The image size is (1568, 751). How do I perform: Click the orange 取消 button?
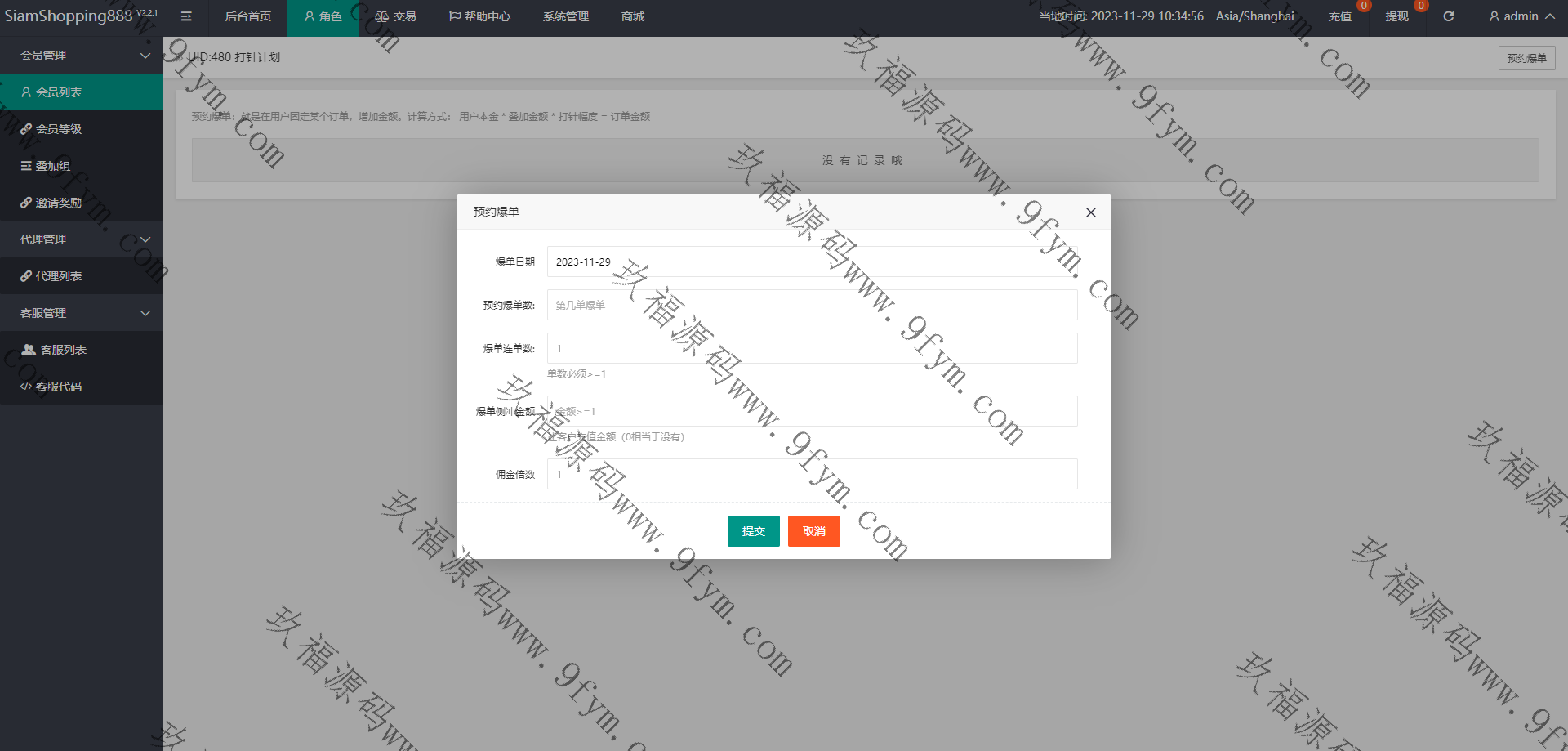pyautogui.click(x=813, y=531)
